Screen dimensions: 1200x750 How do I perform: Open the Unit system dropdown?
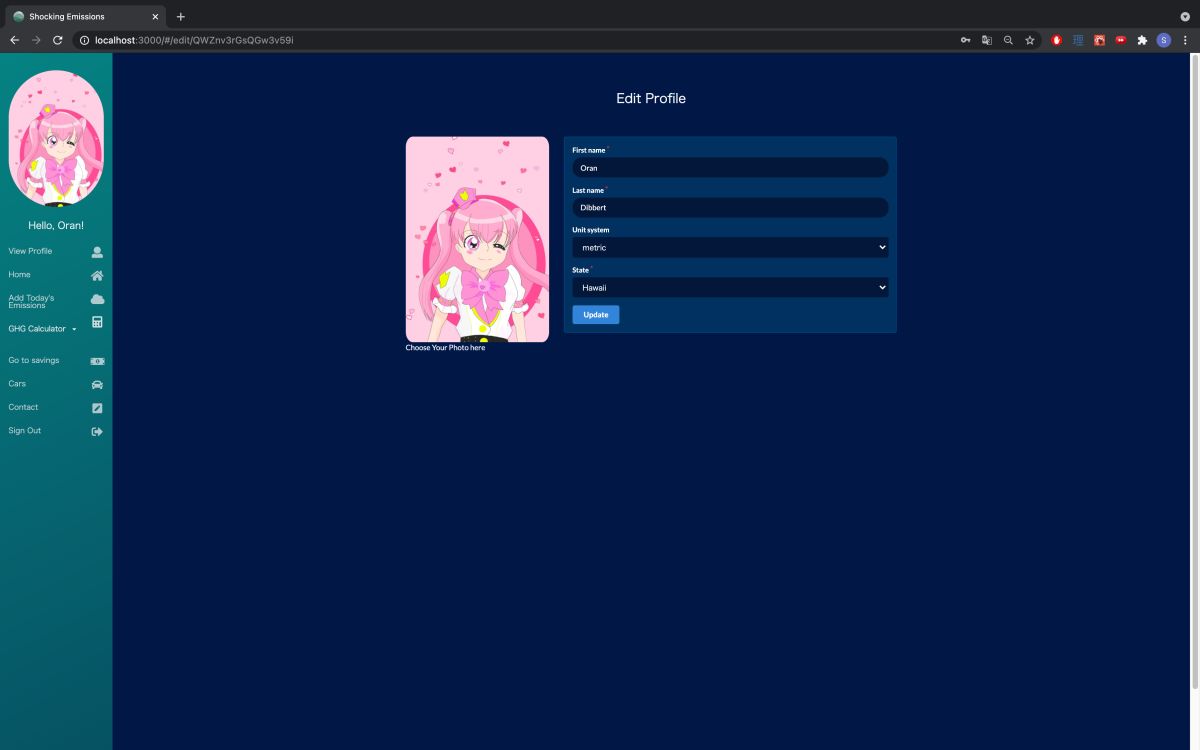click(730, 247)
